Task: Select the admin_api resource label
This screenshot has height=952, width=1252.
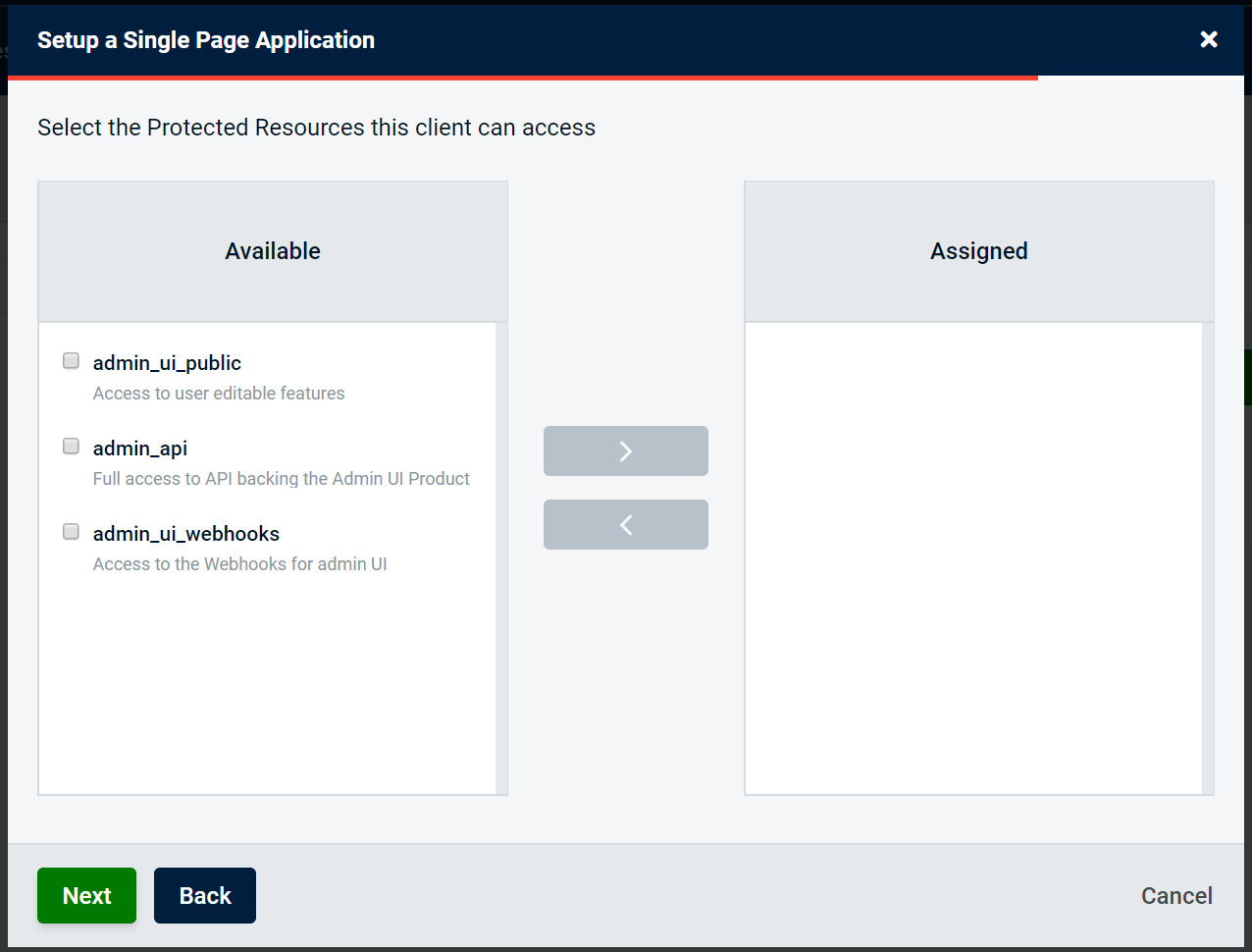Action: 140,449
